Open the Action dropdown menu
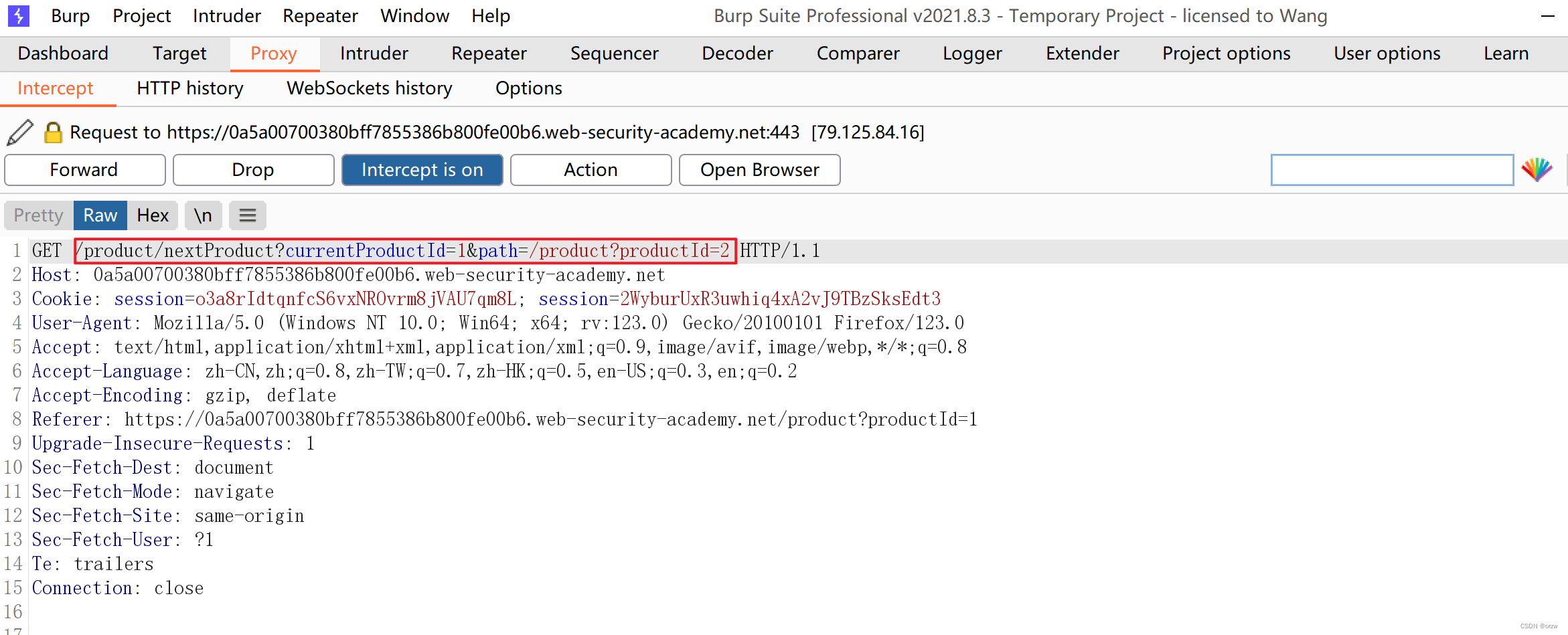 (x=591, y=170)
